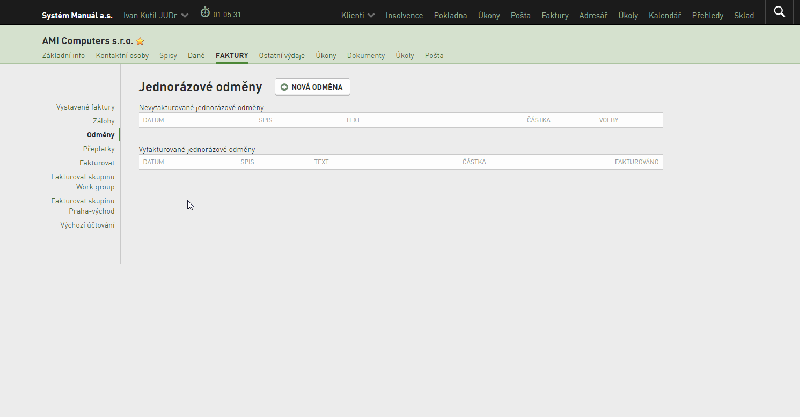Open Pošta in the top navigation
The height and width of the screenshot is (417, 800).
point(520,15)
